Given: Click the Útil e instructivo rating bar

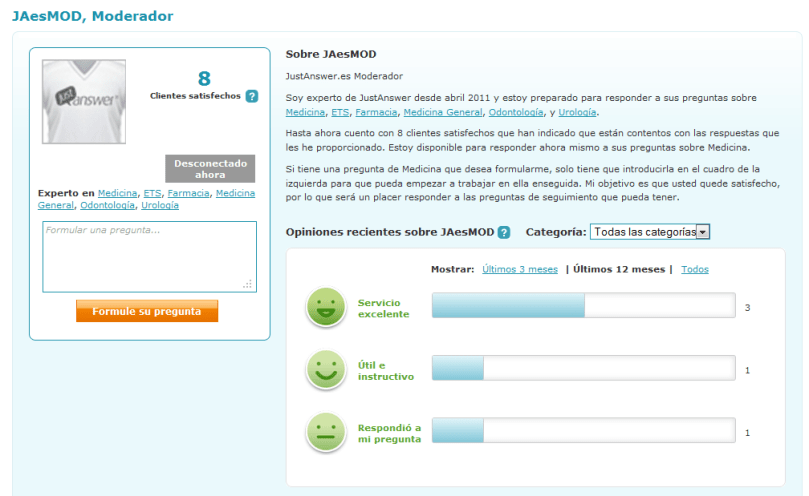Looking at the screenshot, I should (584, 367).
